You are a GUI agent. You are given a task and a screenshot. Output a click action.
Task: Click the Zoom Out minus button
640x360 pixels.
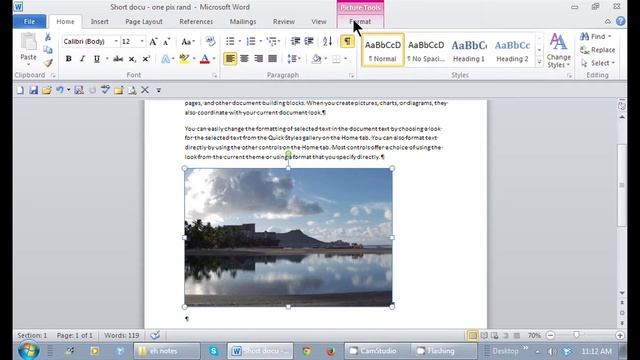tap(550, 336)
